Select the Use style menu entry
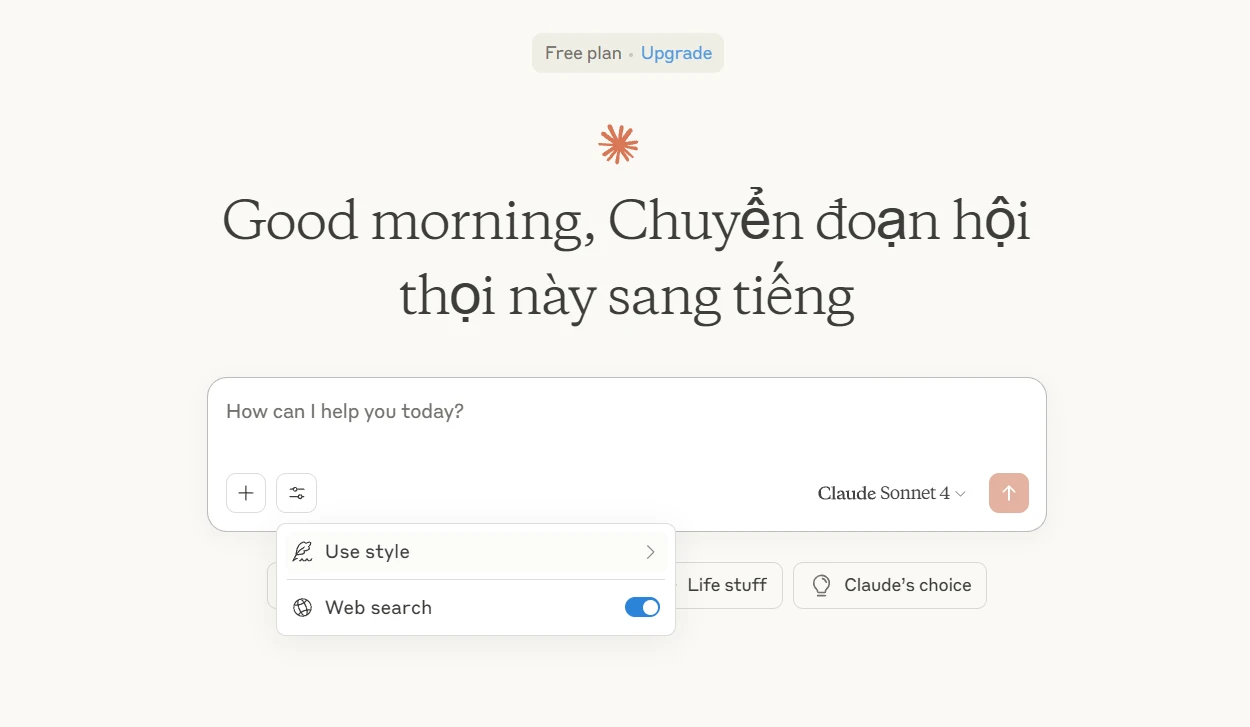 [x=476, y=552]
